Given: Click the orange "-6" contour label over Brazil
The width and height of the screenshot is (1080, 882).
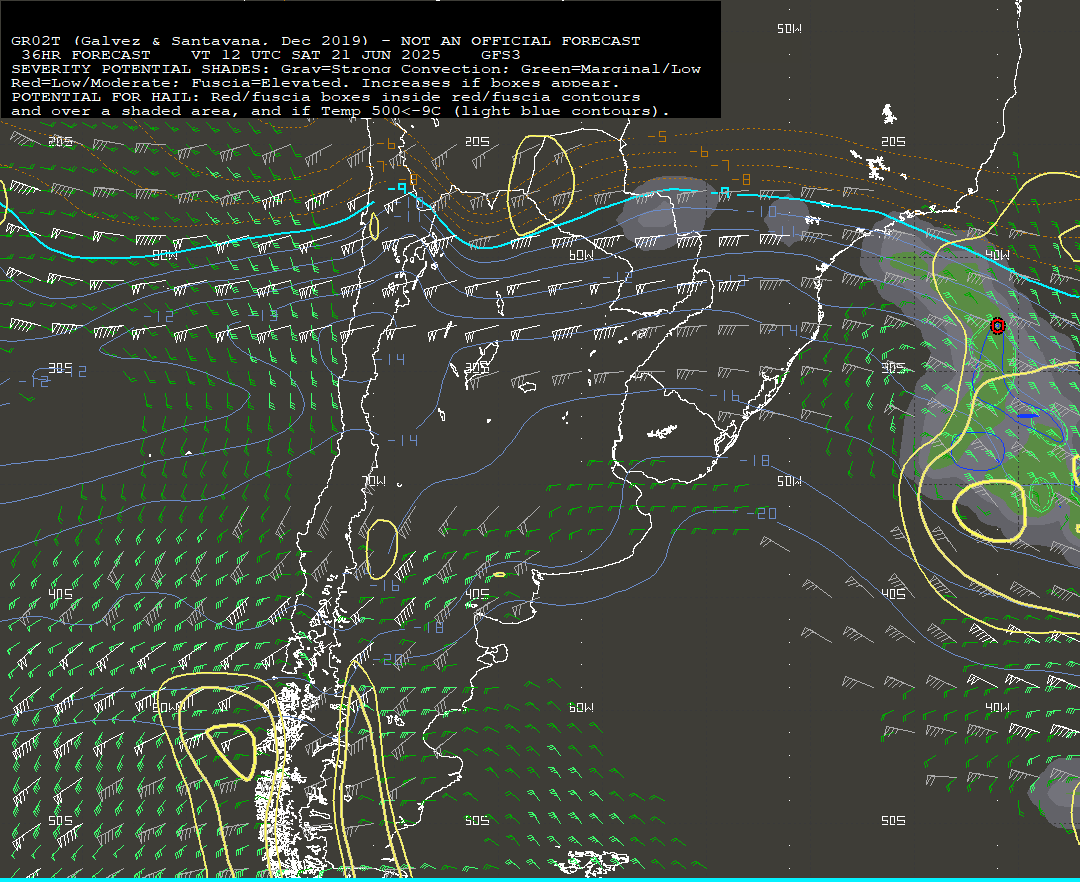Looking at the screenshot, I should [698, 152].
